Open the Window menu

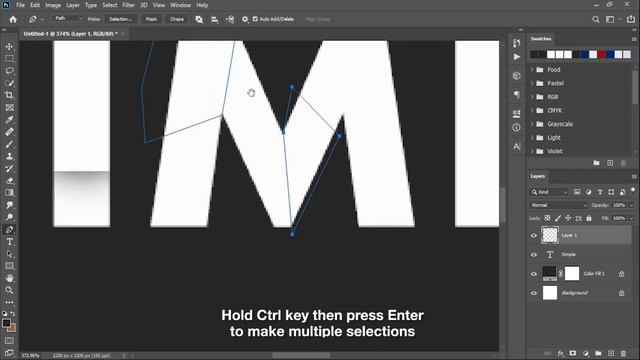pos(180,5)
